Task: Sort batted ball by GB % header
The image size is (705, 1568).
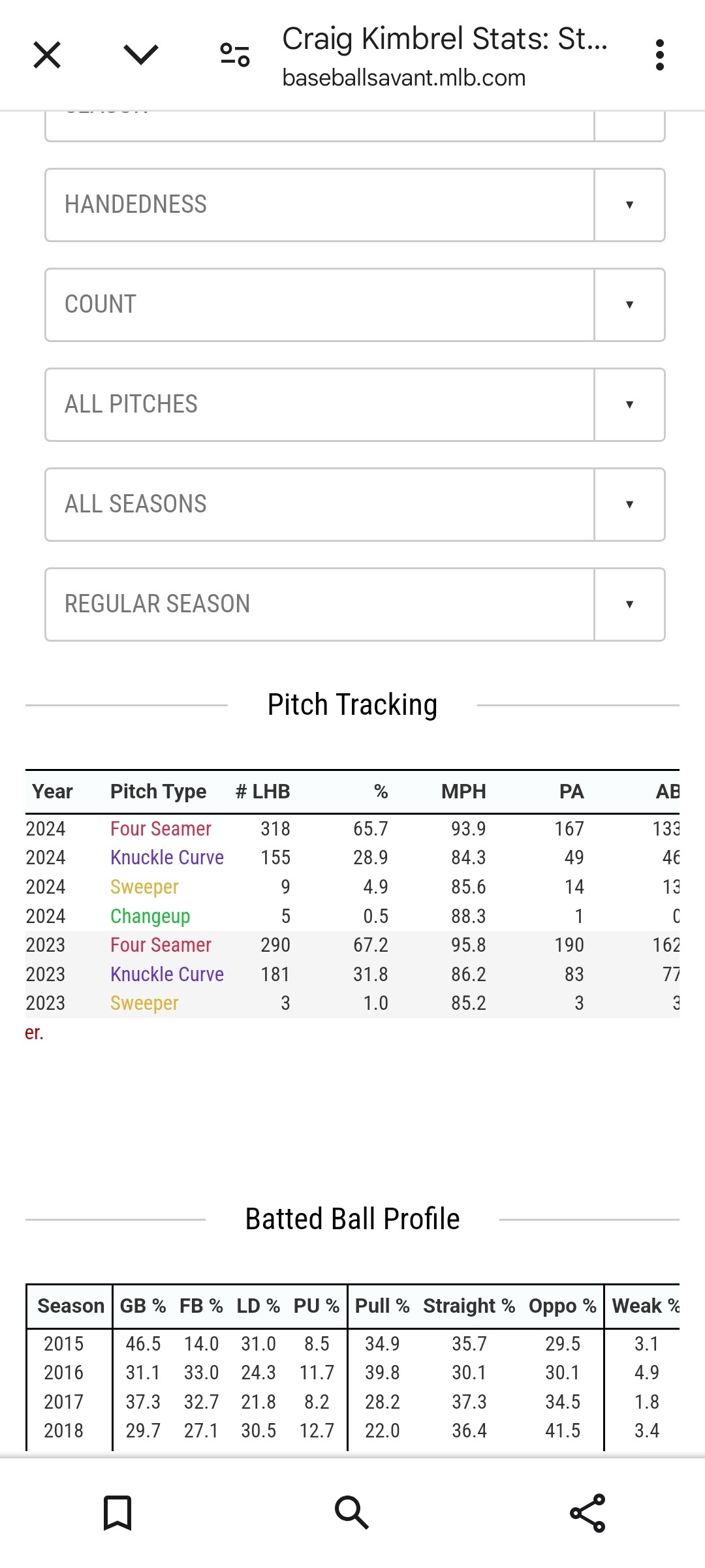Action: coord(143,1306)
